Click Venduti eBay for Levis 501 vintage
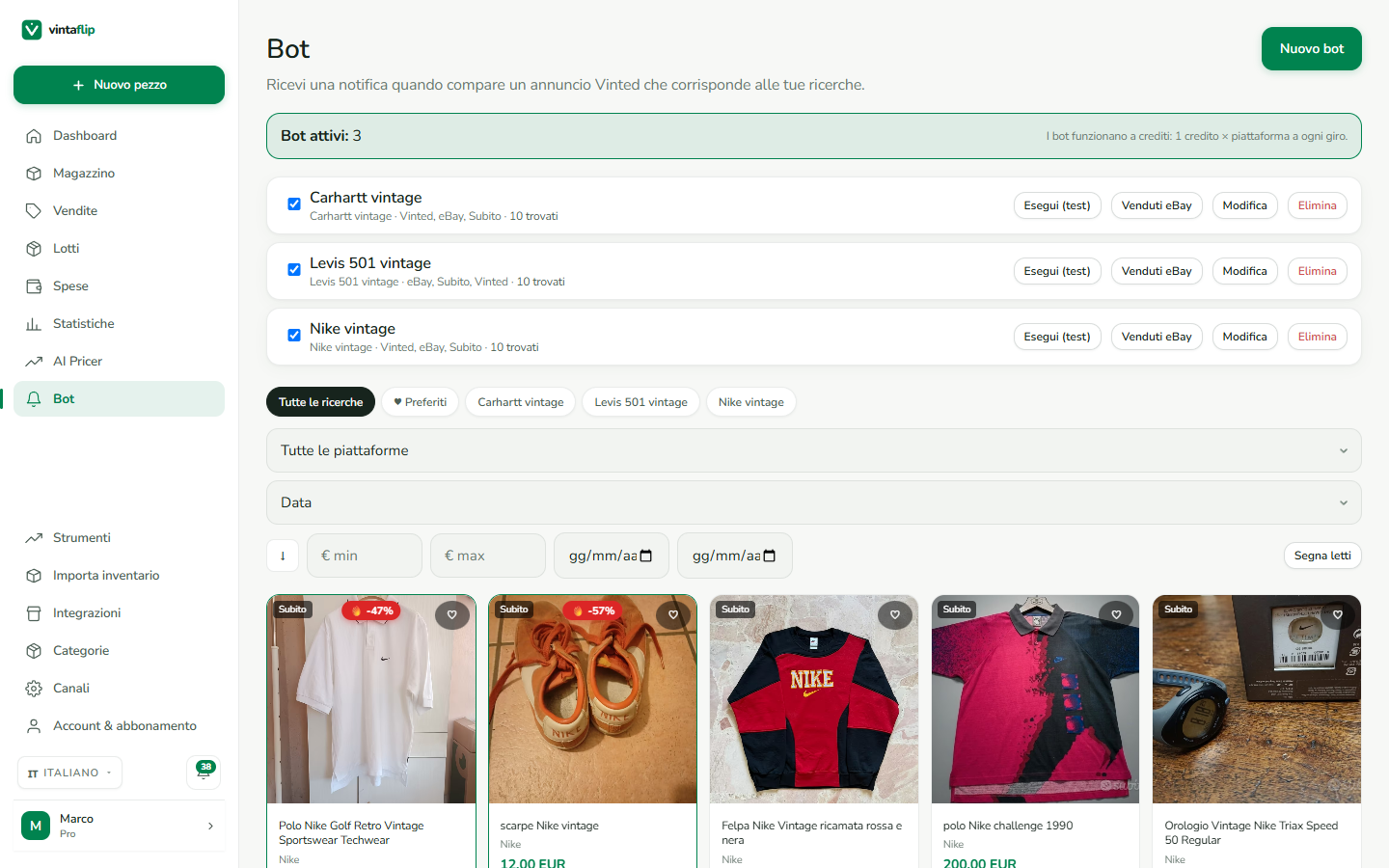Screen dimensions: 1389x868 [x=1157, y=271]
